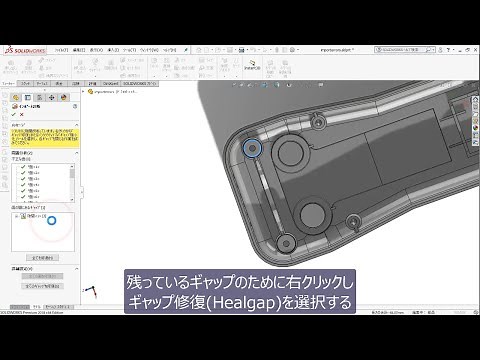
Task: Toggle Instant3D in the ribbon
Action: tap(252, 65)
